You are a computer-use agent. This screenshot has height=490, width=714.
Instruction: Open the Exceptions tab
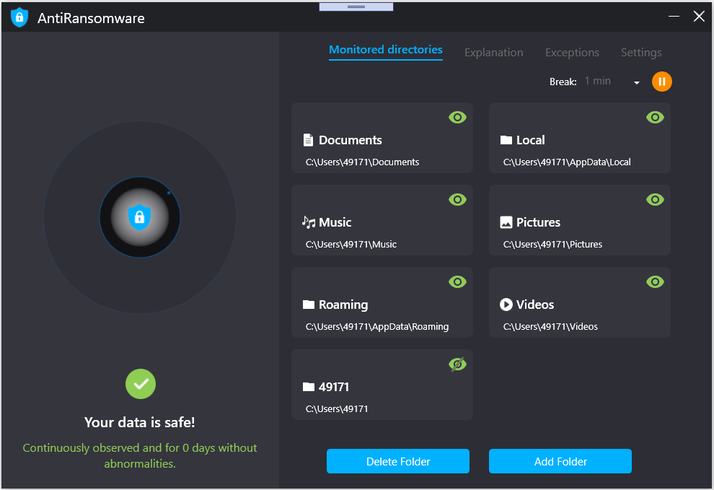point(572,52)
